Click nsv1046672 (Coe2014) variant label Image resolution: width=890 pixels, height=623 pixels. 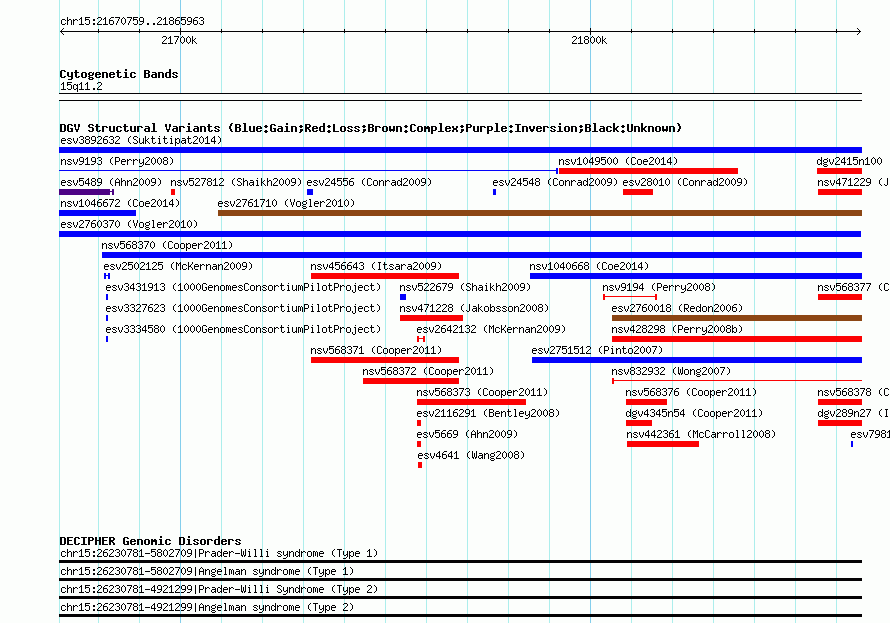120,203
